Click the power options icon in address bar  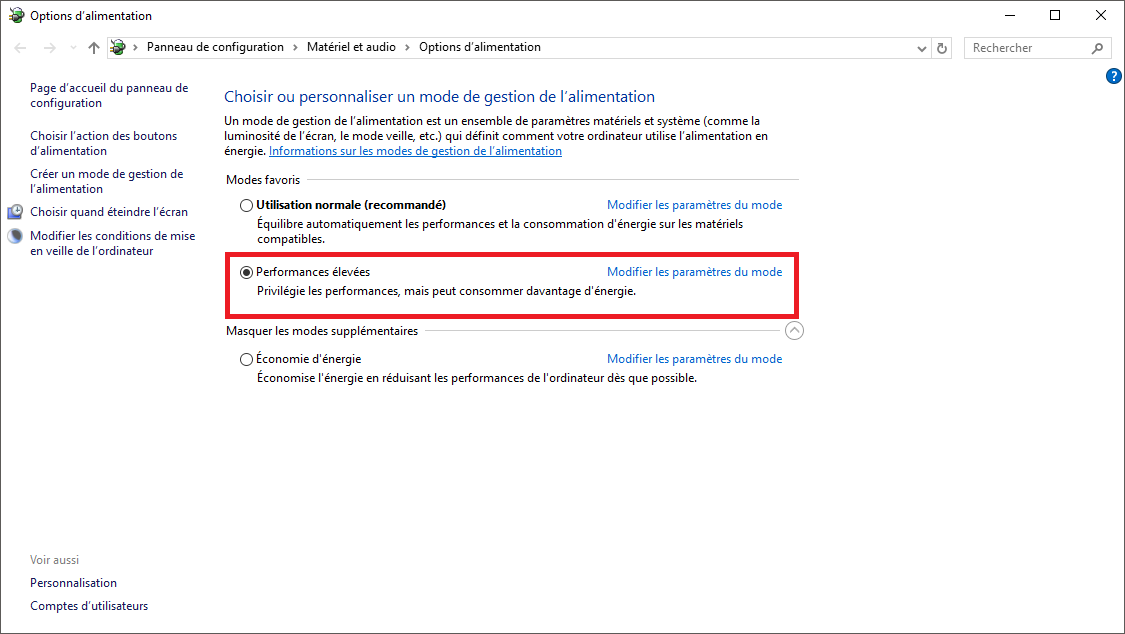click(x=119, y=48)
